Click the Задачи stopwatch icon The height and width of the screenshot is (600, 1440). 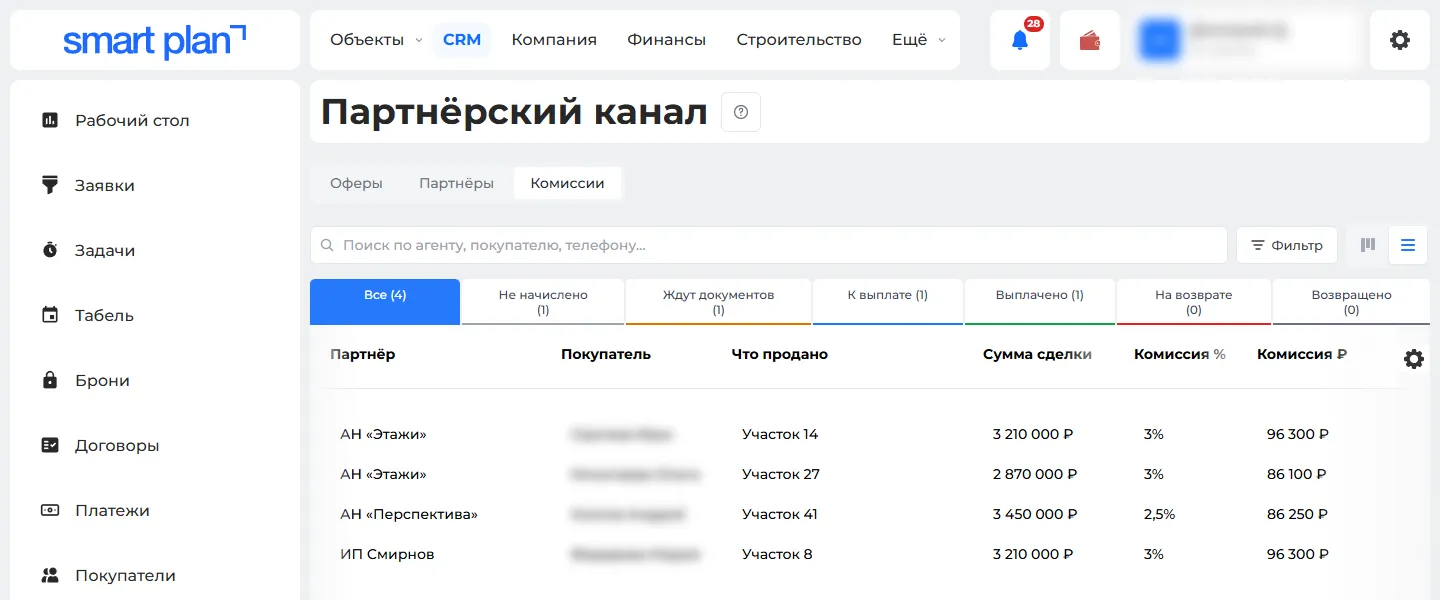[x=50, y=250]
